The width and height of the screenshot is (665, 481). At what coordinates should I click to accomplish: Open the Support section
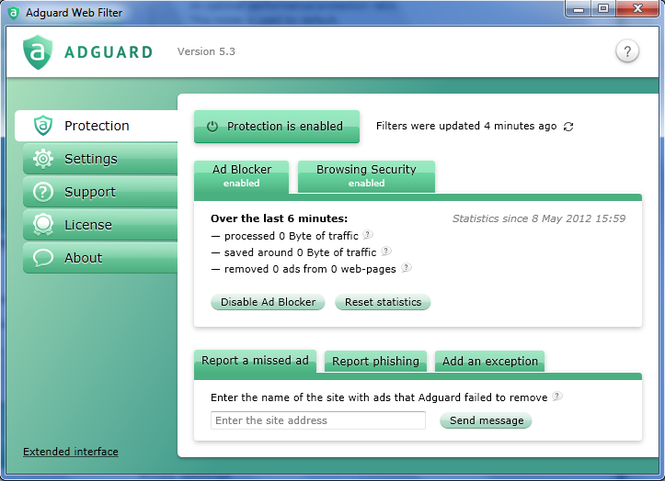click(x=100, y=192)
